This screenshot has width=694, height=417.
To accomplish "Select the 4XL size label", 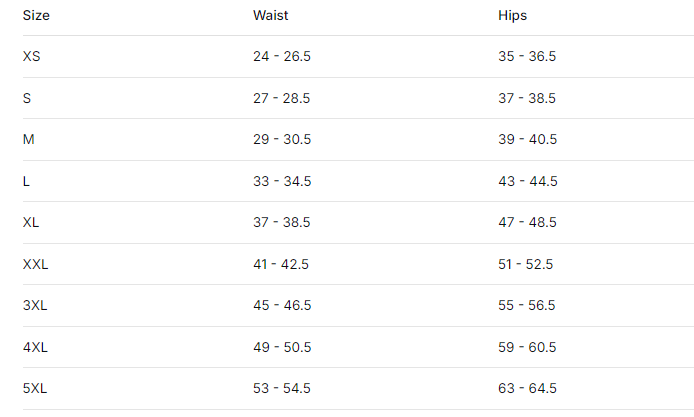I will (35, 347).
